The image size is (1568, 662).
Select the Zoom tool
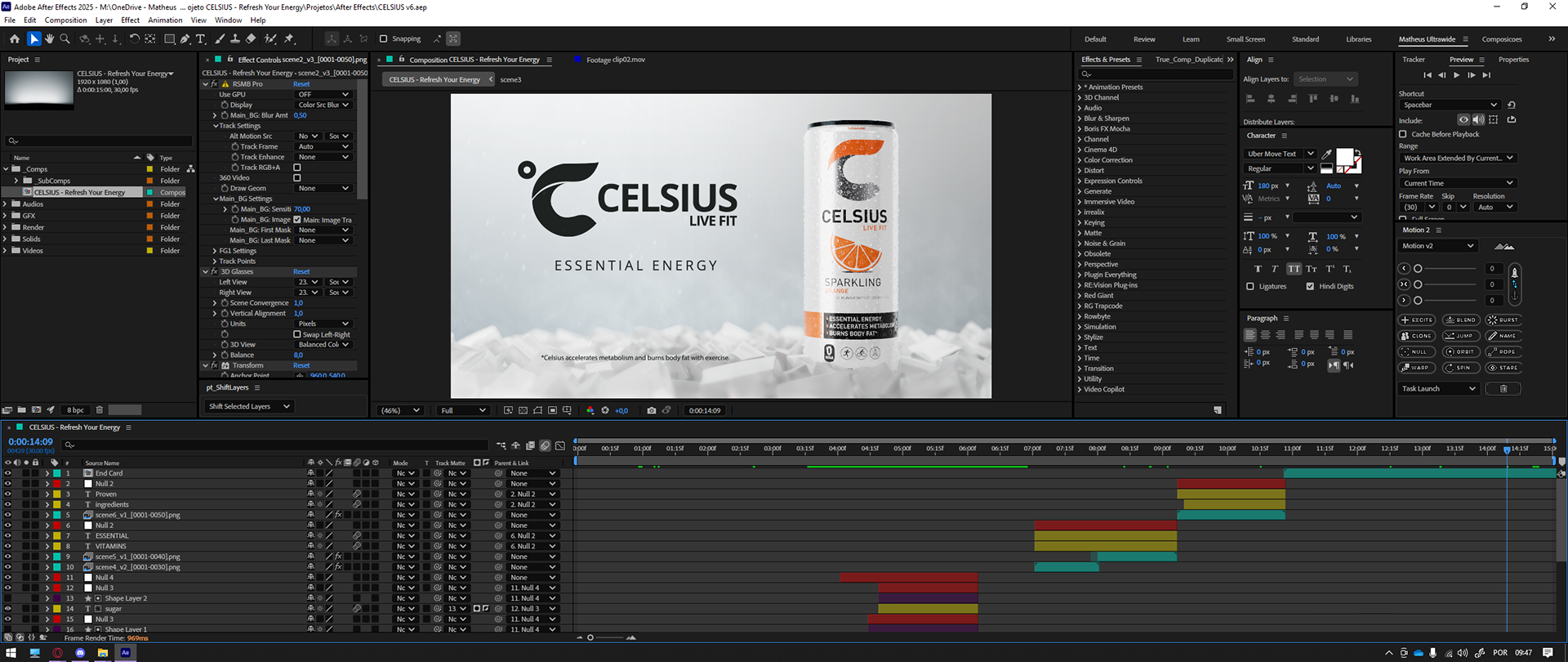pos(65,38)
